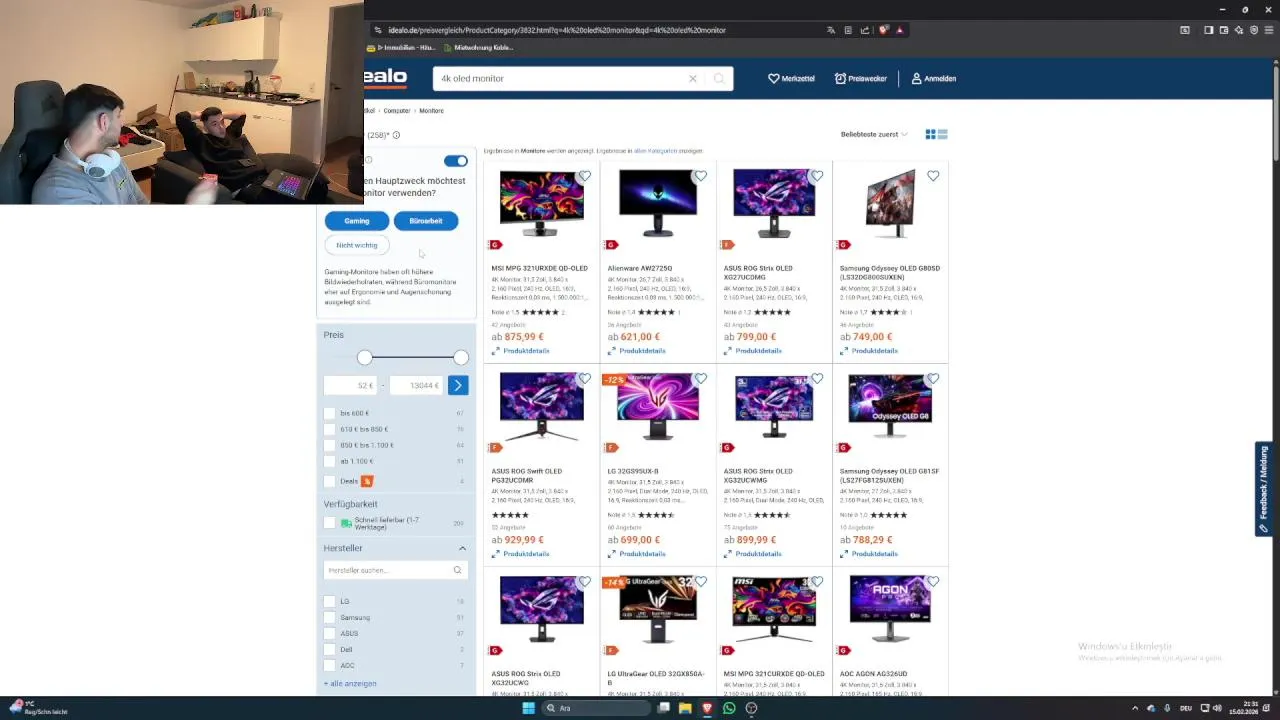Check the 'bis 600 €' price filter
The height and width of the screenshot is (720, 1280).
(330, 413)
